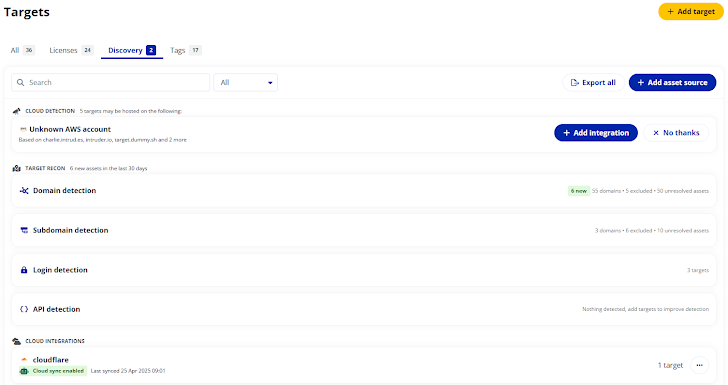
Task: Expand the Login detection row
Action: click(364, 270)
